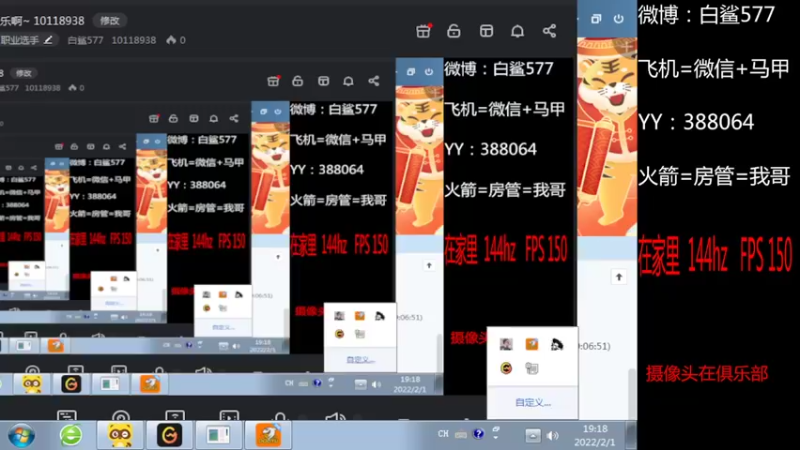800x450 pixels.
Task: Open the gift box icon with red dot in the largest header
Action: tap(423, 31)
